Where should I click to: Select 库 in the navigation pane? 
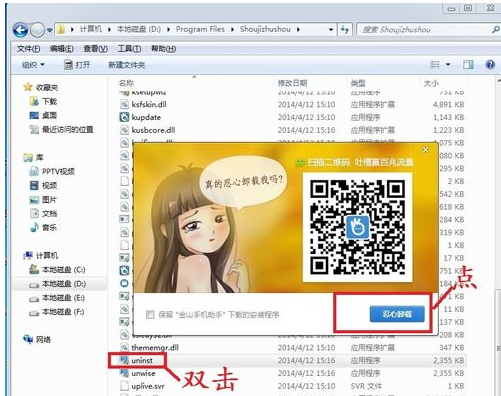(34, 157)
